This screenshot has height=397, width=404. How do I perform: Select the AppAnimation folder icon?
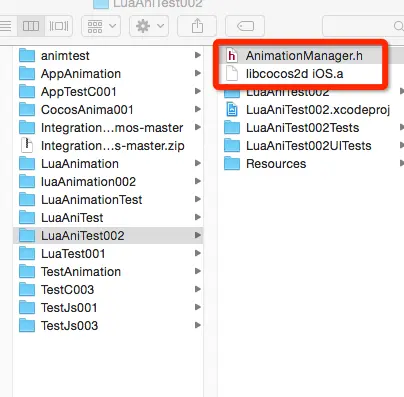coord(27,73)
